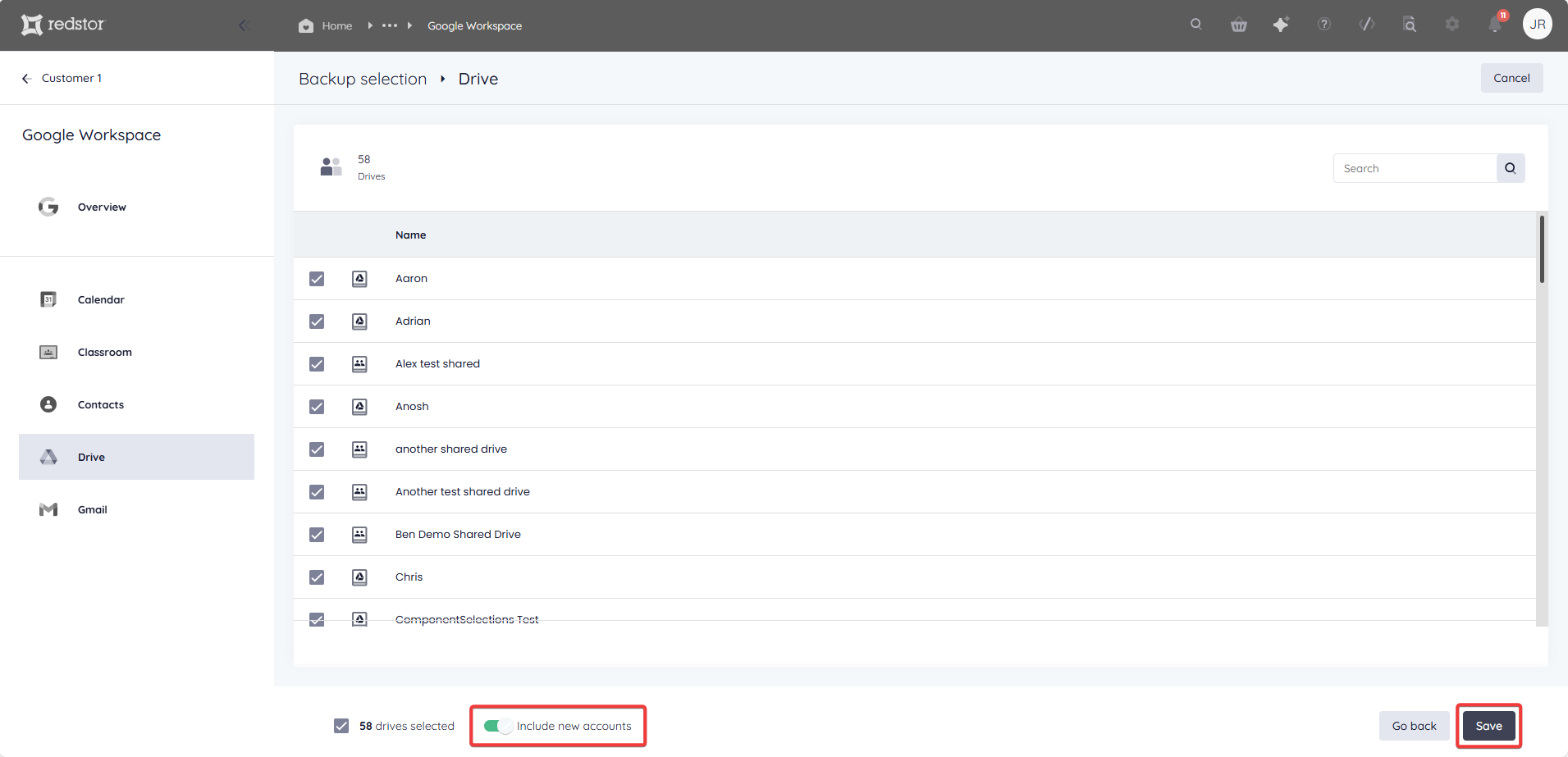Click the magnifier search button

[x=1511, y=168]
